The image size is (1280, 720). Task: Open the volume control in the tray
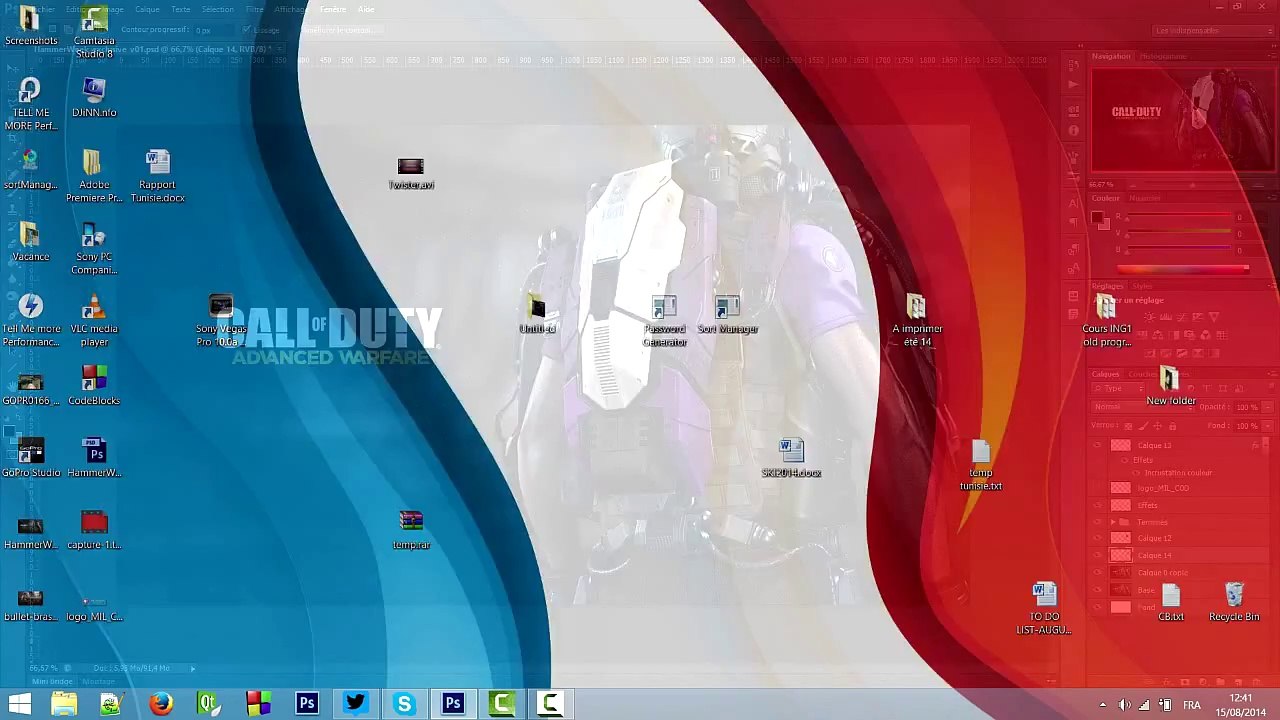tap(1124, 705)
